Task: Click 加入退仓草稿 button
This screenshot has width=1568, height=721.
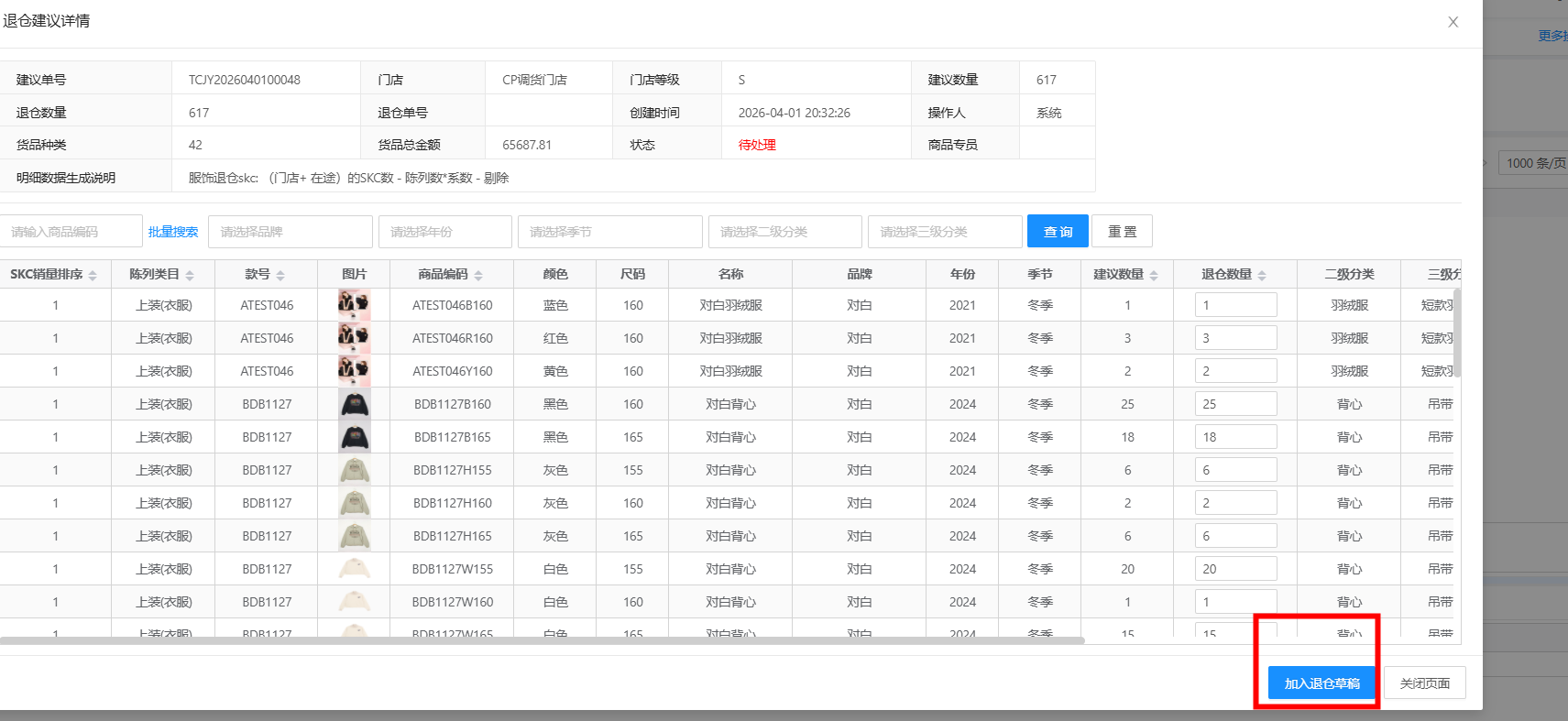Action: 1321,683
